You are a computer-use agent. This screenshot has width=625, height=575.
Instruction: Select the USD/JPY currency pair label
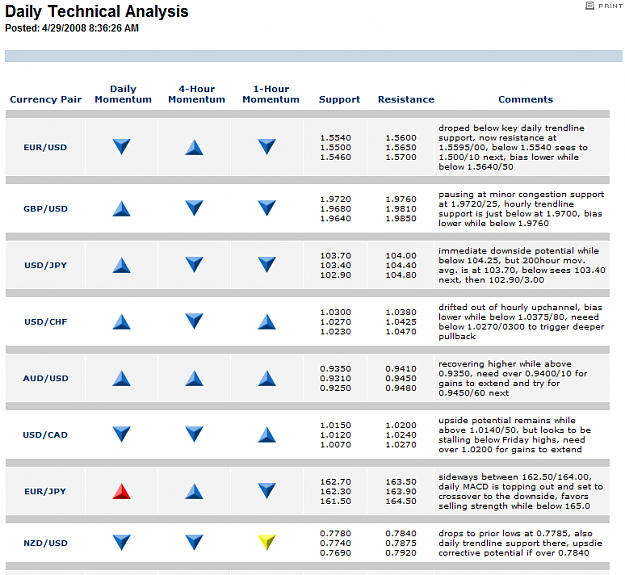45,265
